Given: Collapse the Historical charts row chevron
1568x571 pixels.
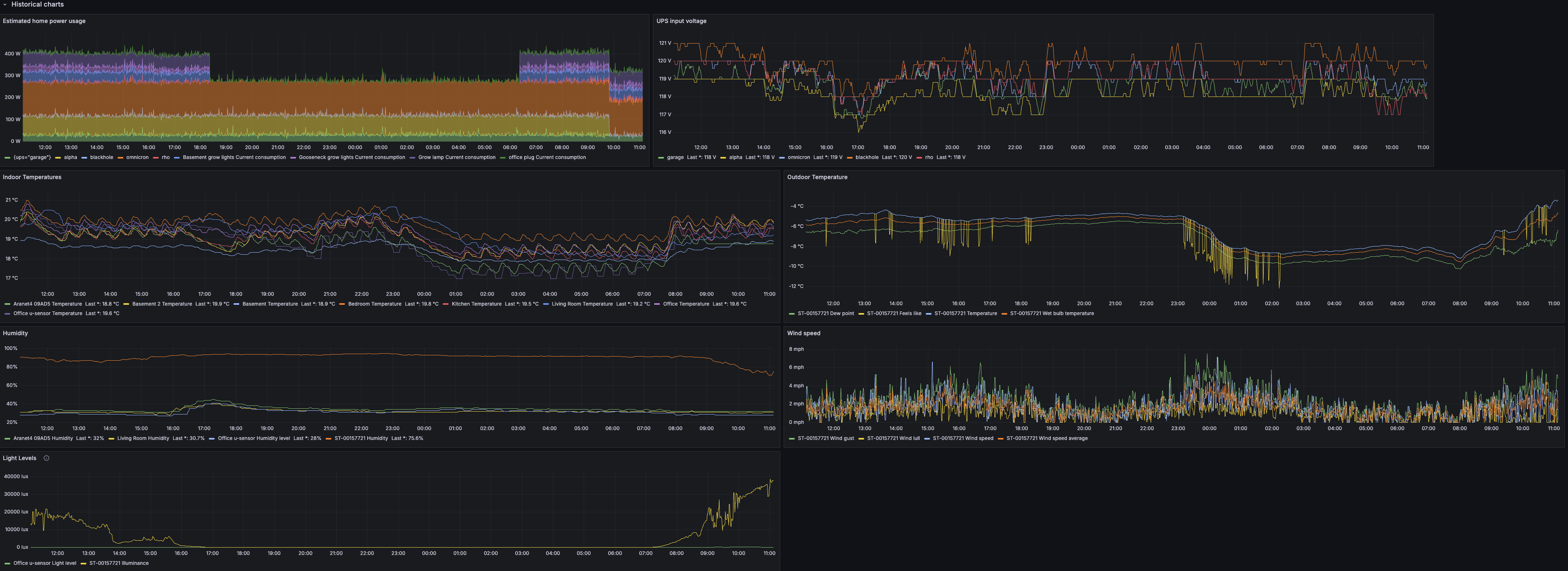Looking at the screenshot, I should click(x=5, y=4).
